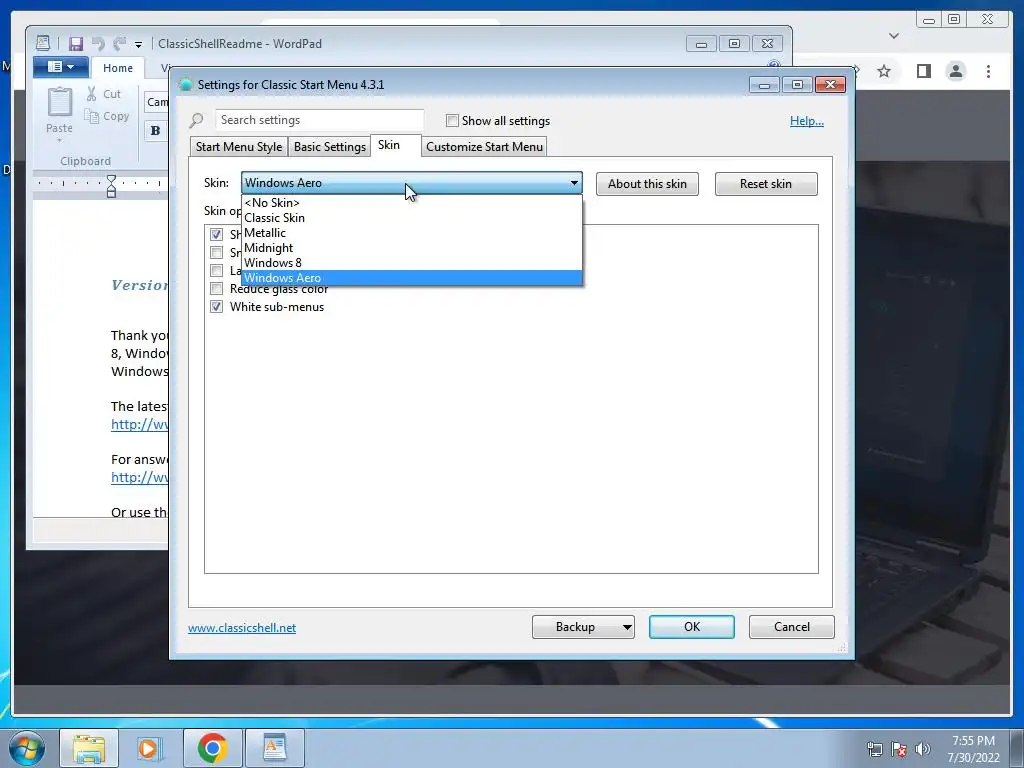Click the Chrome tab search chevron
The width and height of the screenshot is (1024, 768).
[x=894, y=36]
